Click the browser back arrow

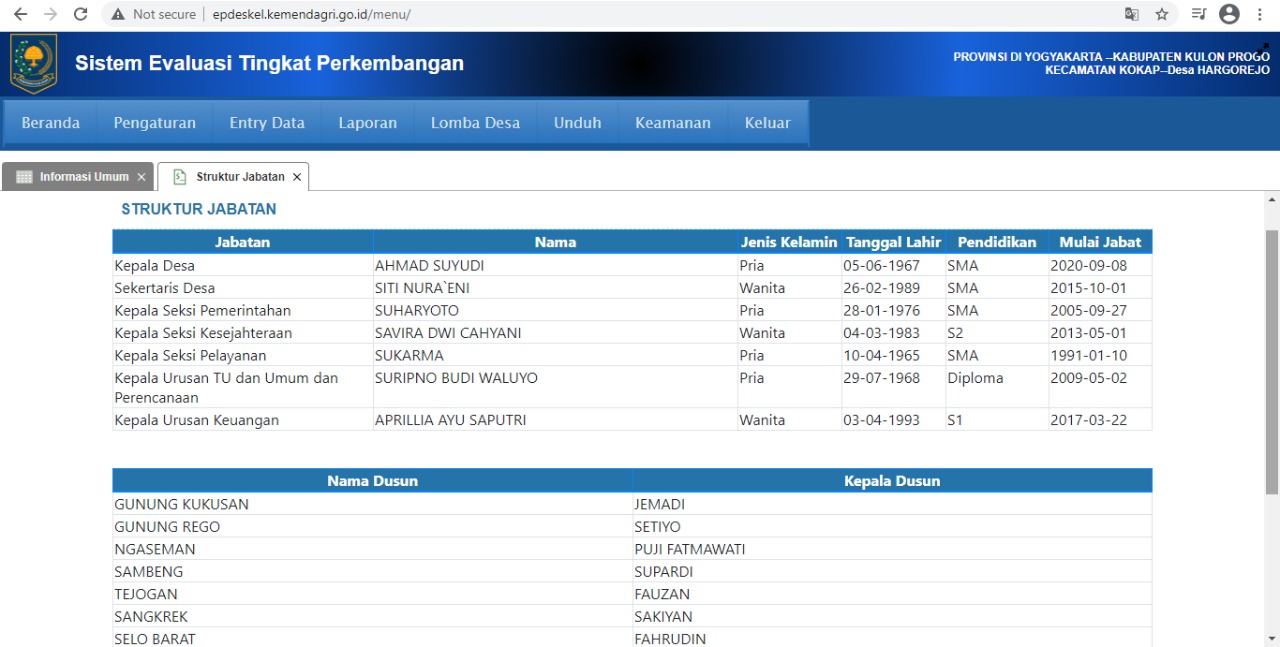[x=20, y=15]
